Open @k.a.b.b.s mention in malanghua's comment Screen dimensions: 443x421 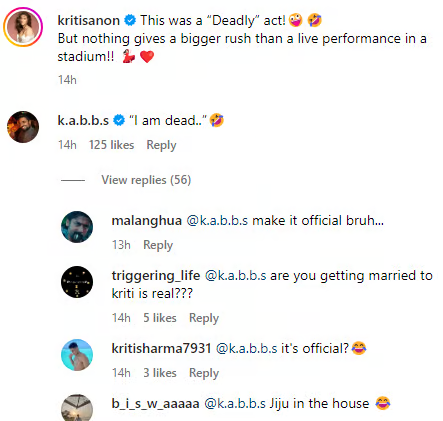pyautogui.click(x=217, y=221)
